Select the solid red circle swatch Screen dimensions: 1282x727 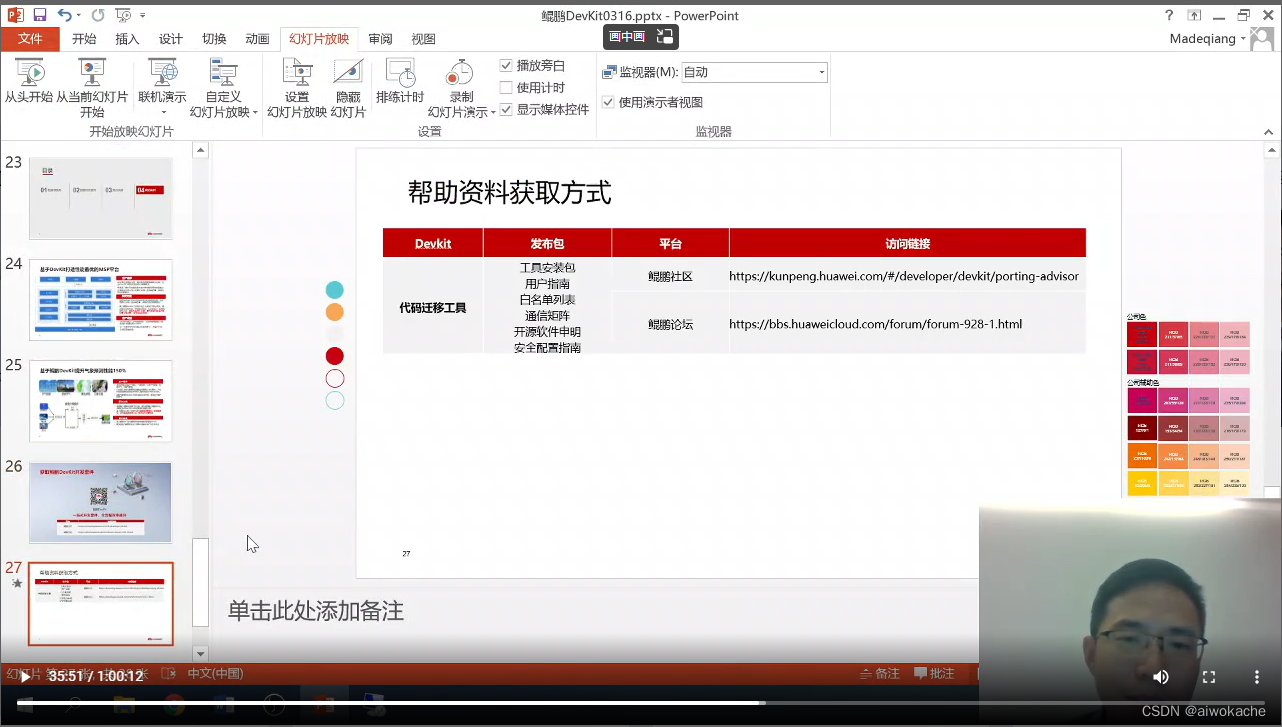(x=335, y=356)
